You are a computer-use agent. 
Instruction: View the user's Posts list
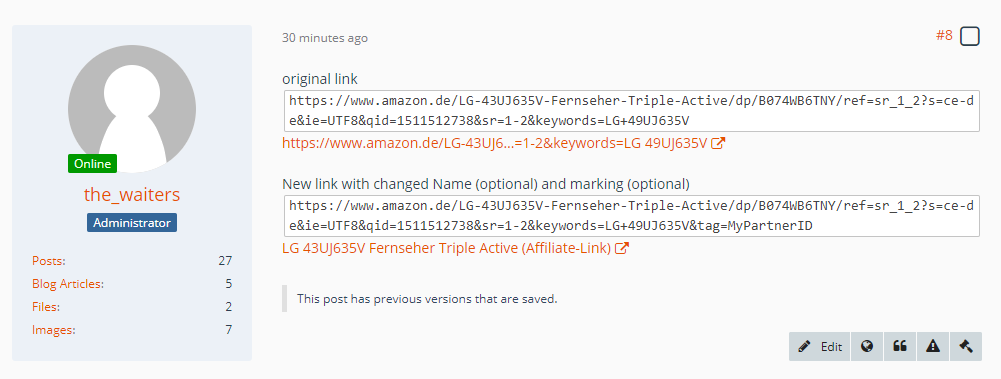(x=49, y=260)
